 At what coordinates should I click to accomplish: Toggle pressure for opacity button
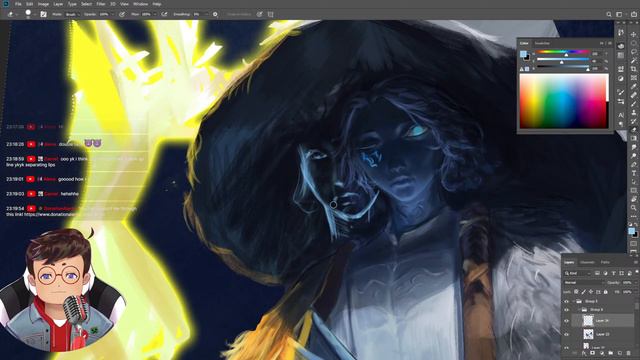(122, 14)
